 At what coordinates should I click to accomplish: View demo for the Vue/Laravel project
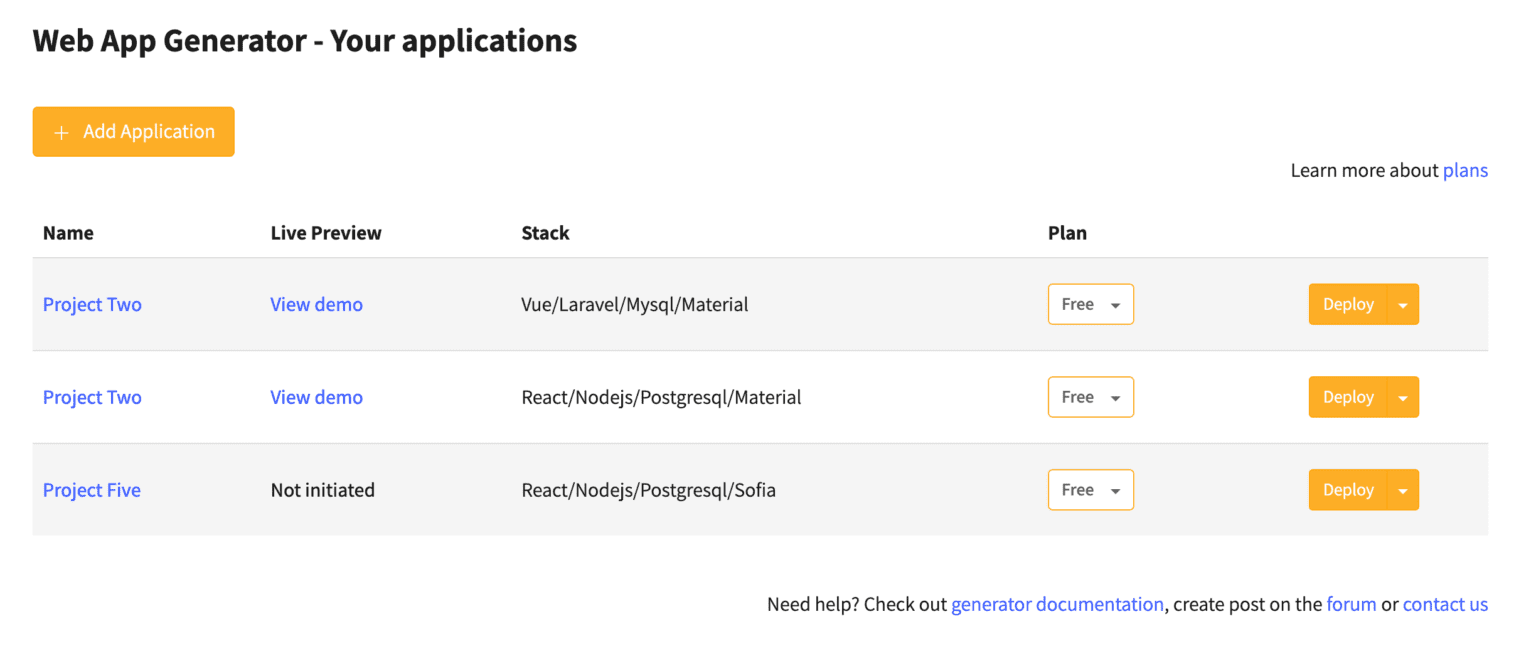[x=316, y=305]
